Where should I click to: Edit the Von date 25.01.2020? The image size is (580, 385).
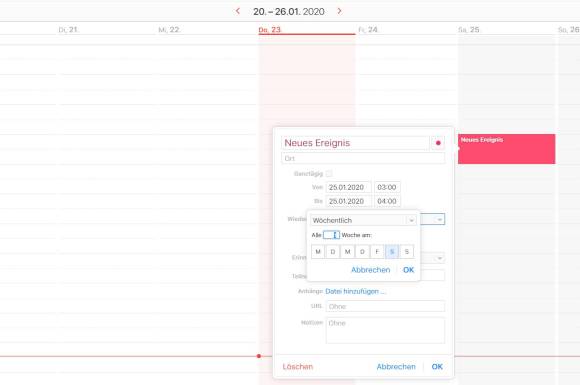coord(348,188)
